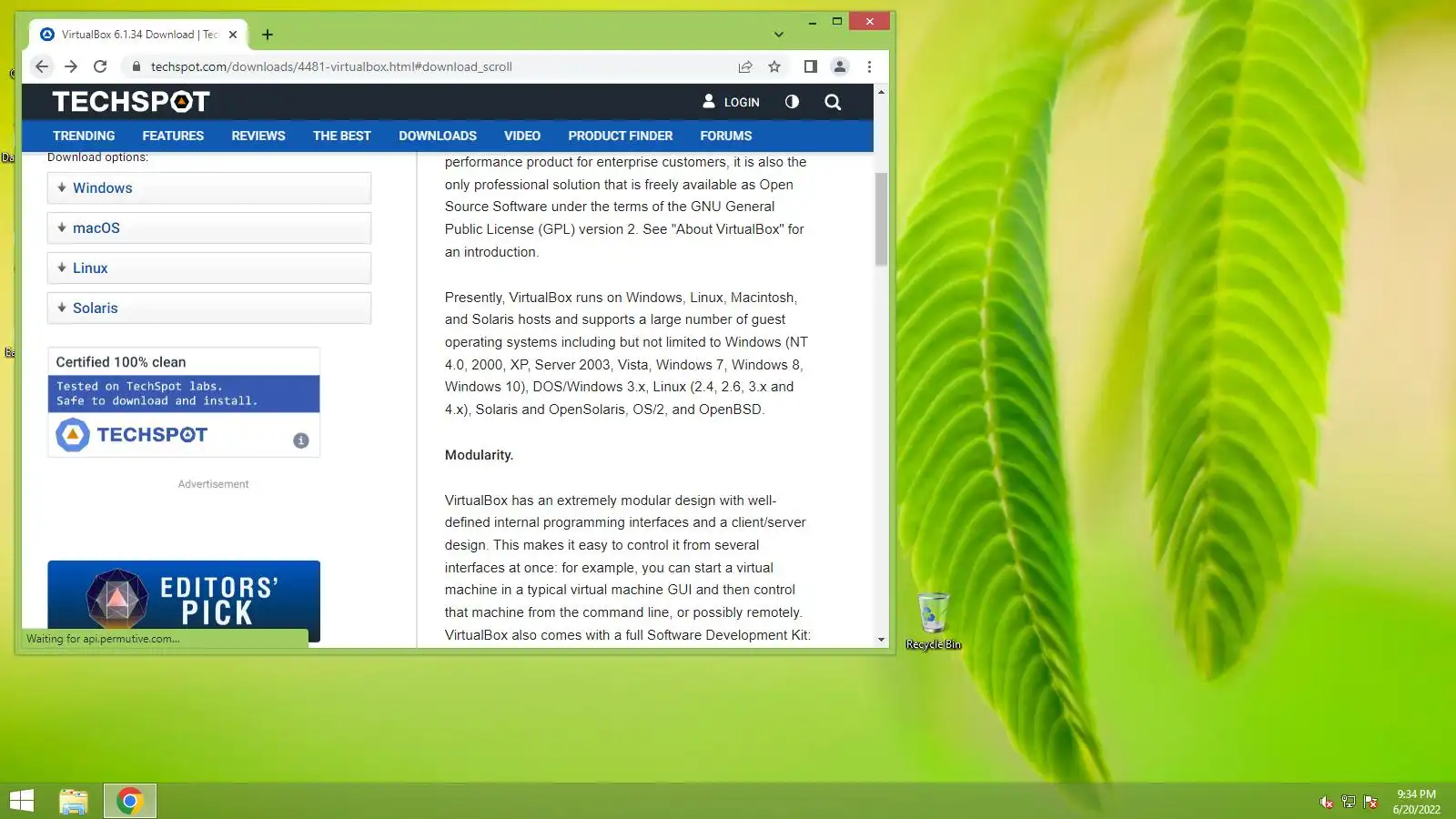Open search tabs dropdown arrow
Viewport: 1456px width, 819px height.
point(778,35)
